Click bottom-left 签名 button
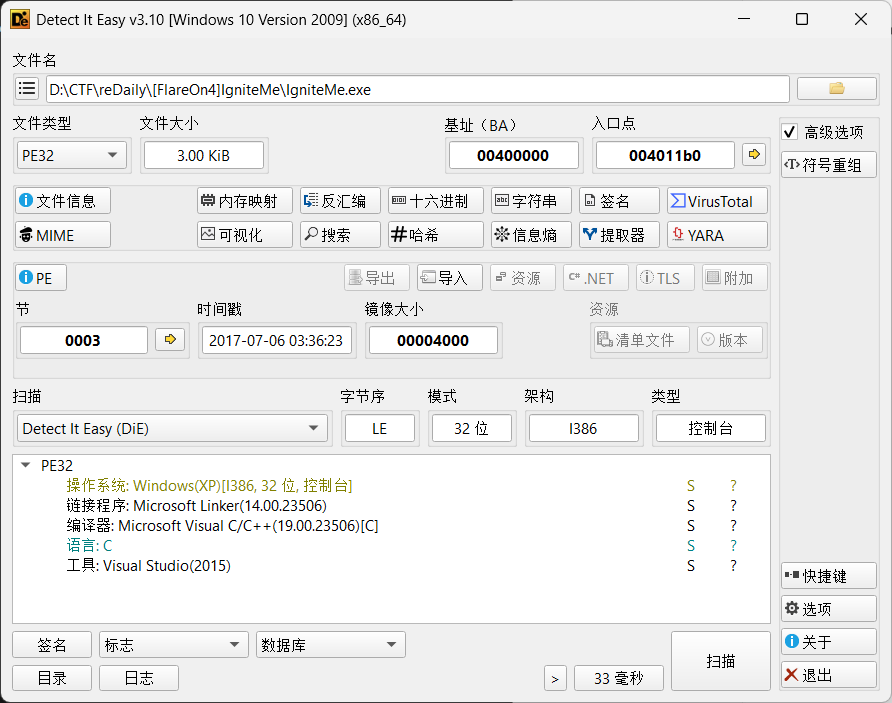Screen dimensions: 892x703 52,644
